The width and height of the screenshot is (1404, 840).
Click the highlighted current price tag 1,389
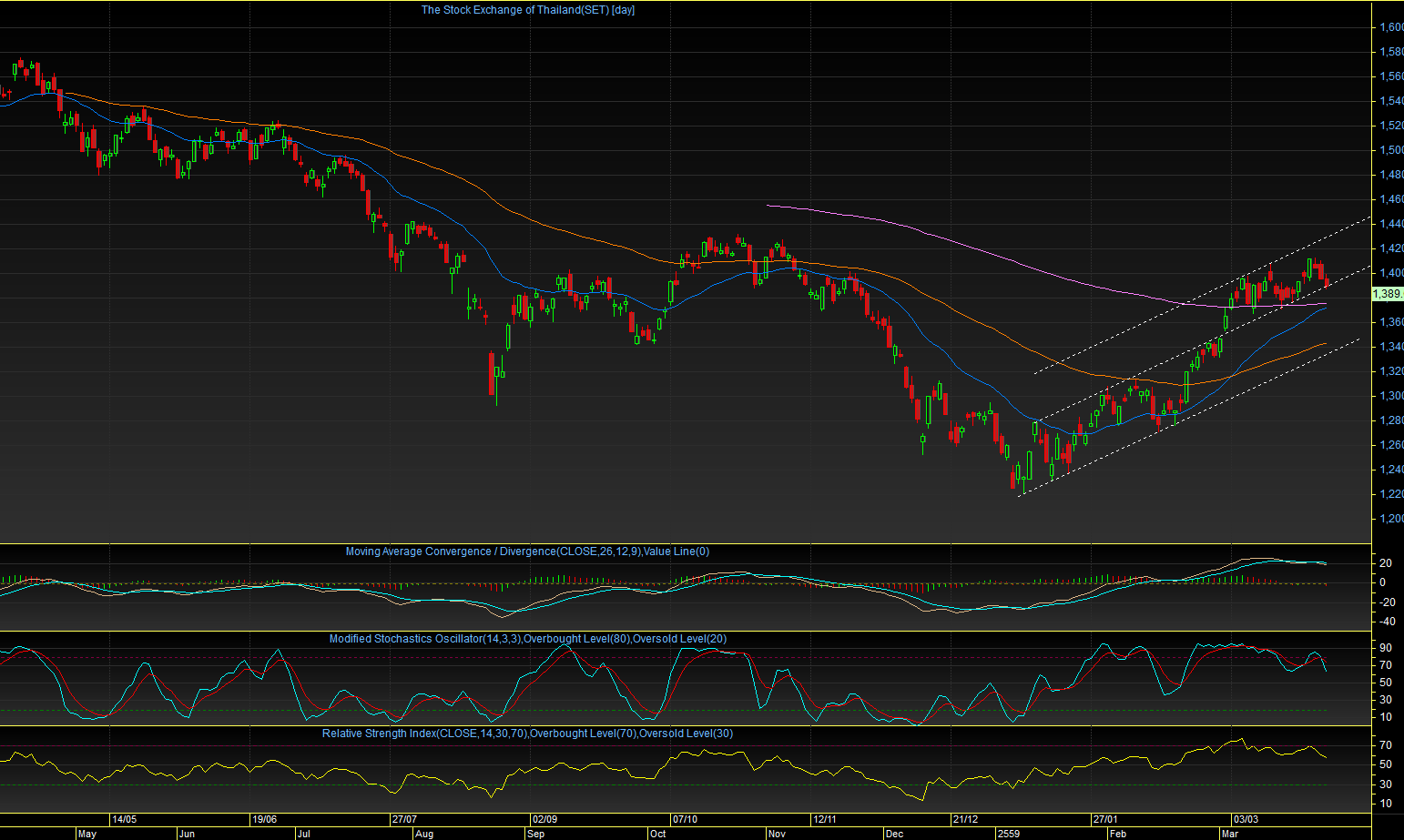[1388, 293]
